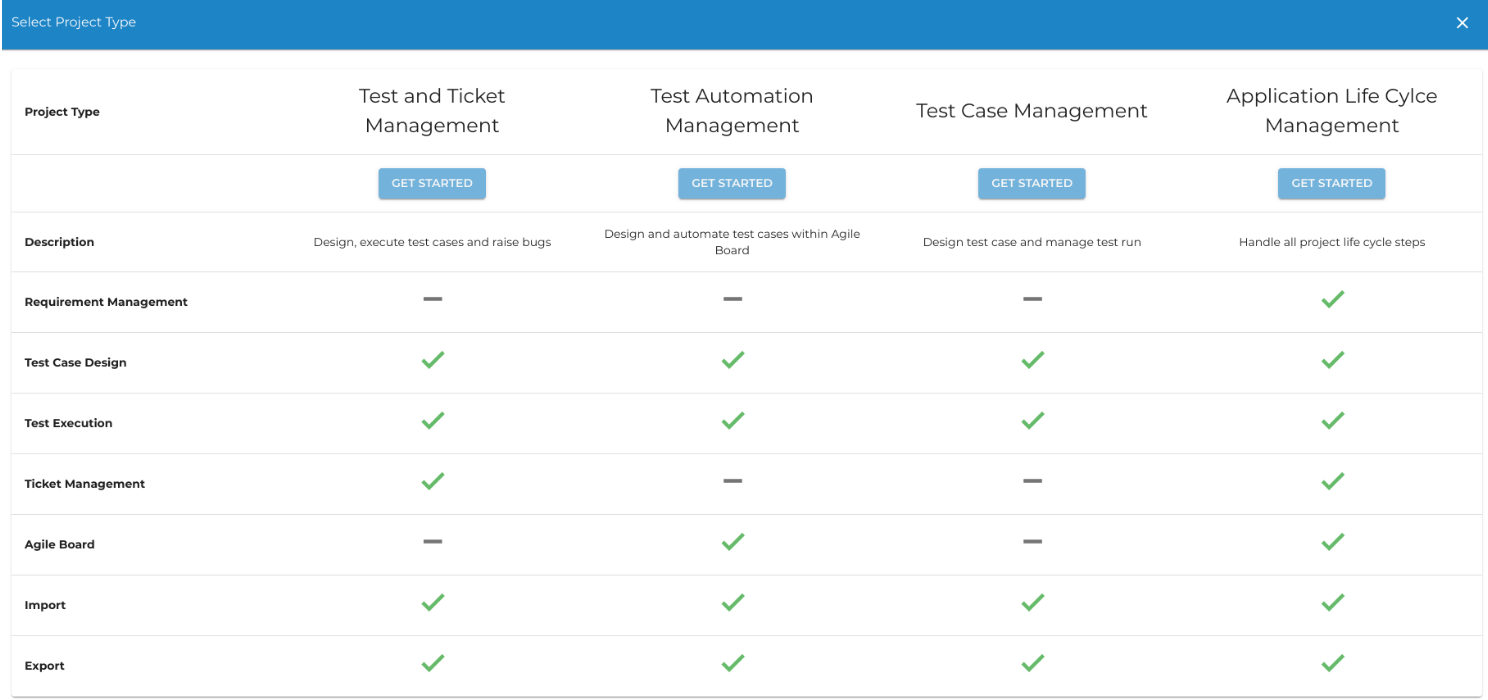This screenshot has width=1488, height=700.
Task: Click GET STARTED for Application Life Cylce Management
Action: click(x=1331, y=183)
